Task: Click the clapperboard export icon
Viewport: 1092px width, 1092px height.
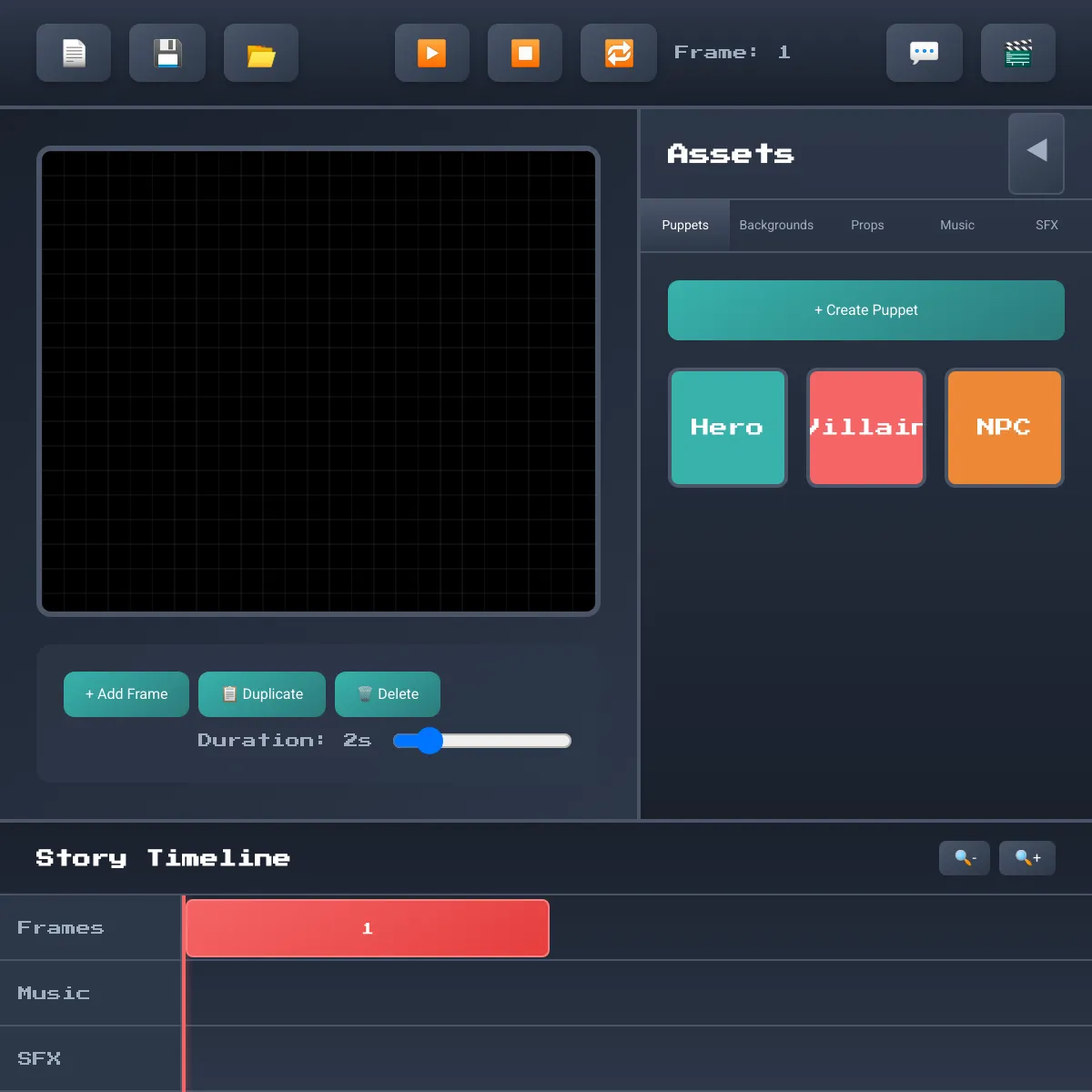Action: point(1018,53)
